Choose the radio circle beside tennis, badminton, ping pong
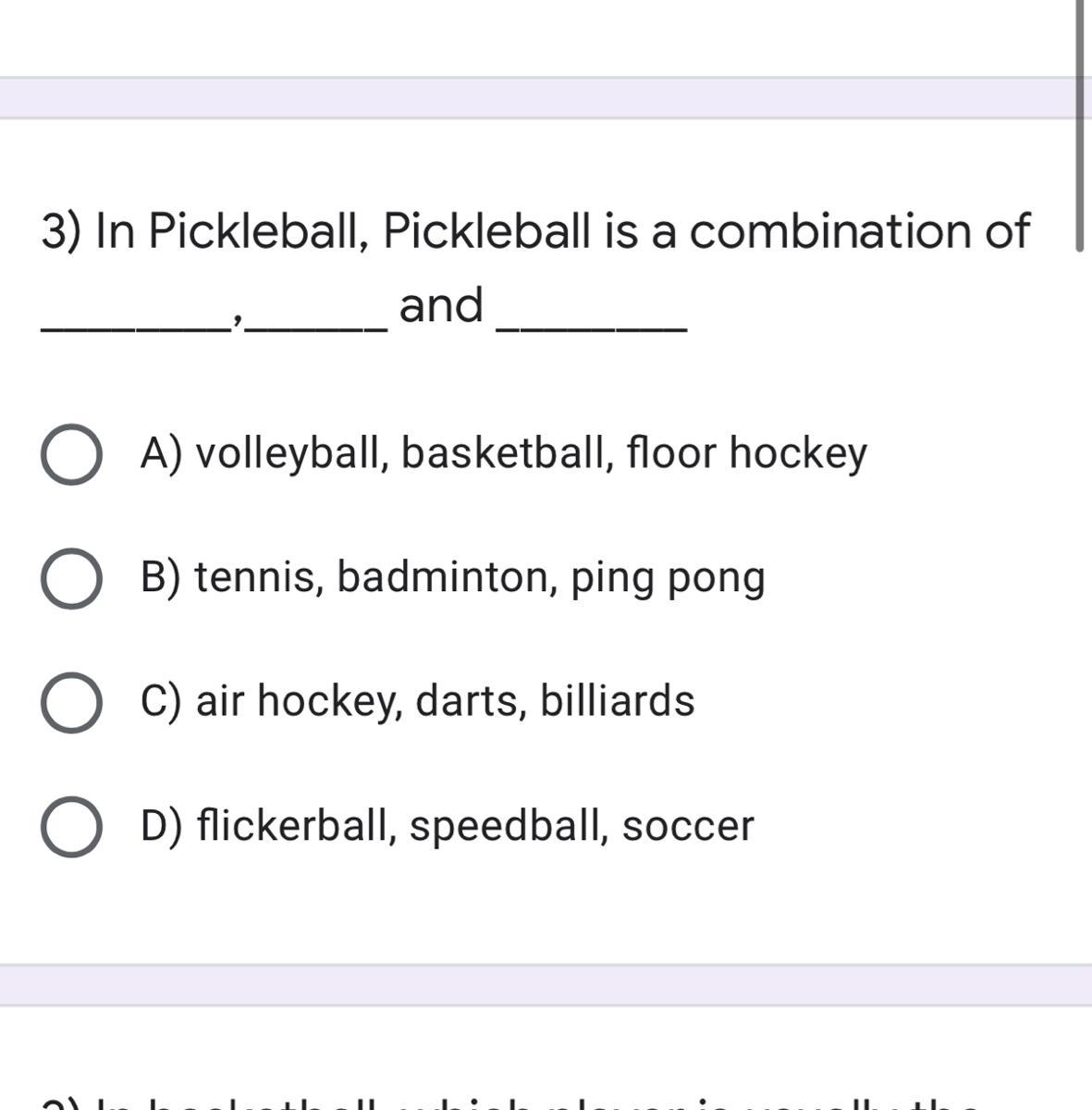 pos(71,579)
